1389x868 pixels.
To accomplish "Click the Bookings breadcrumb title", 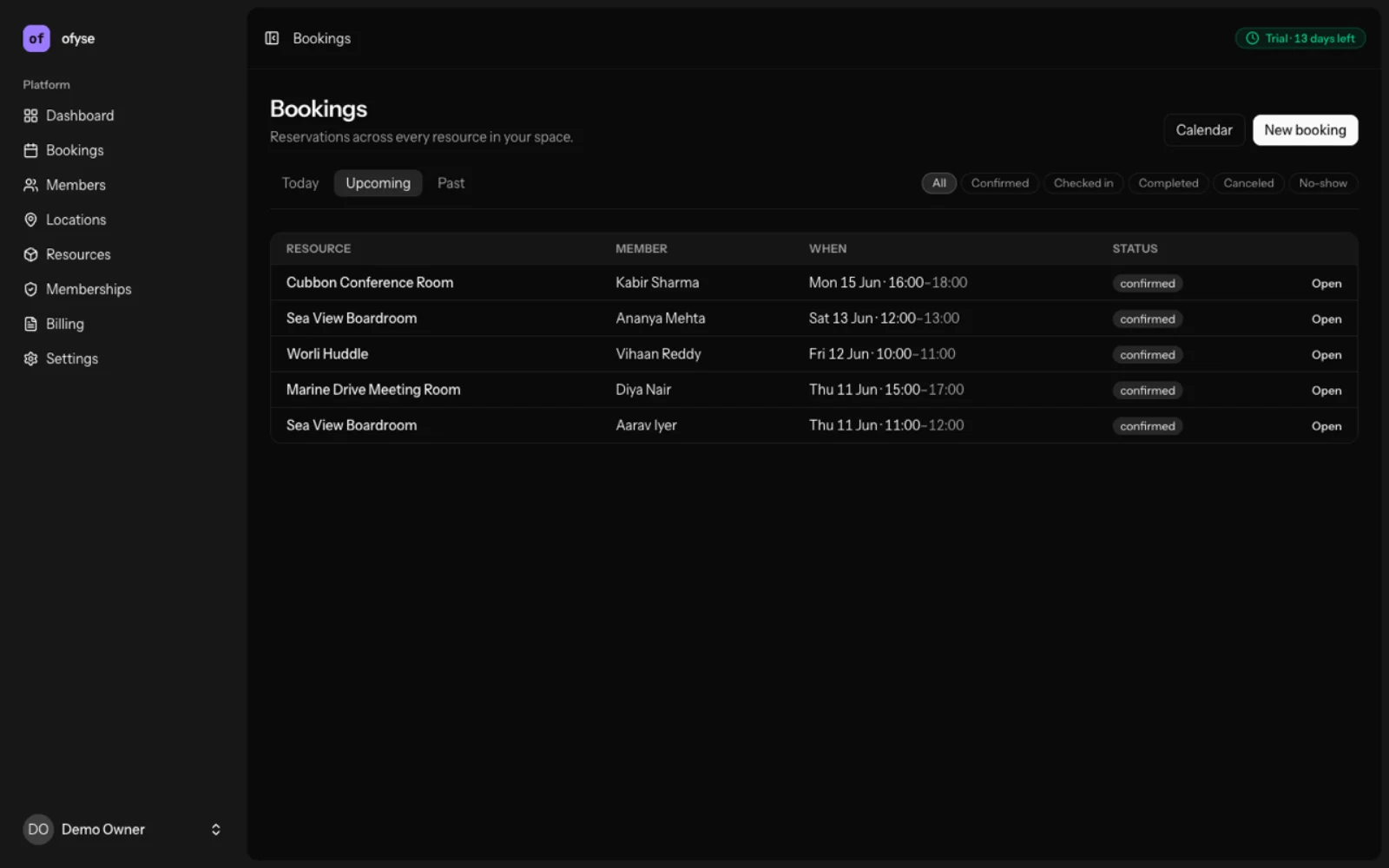I will pyautogui.click(x=321, y=38).
